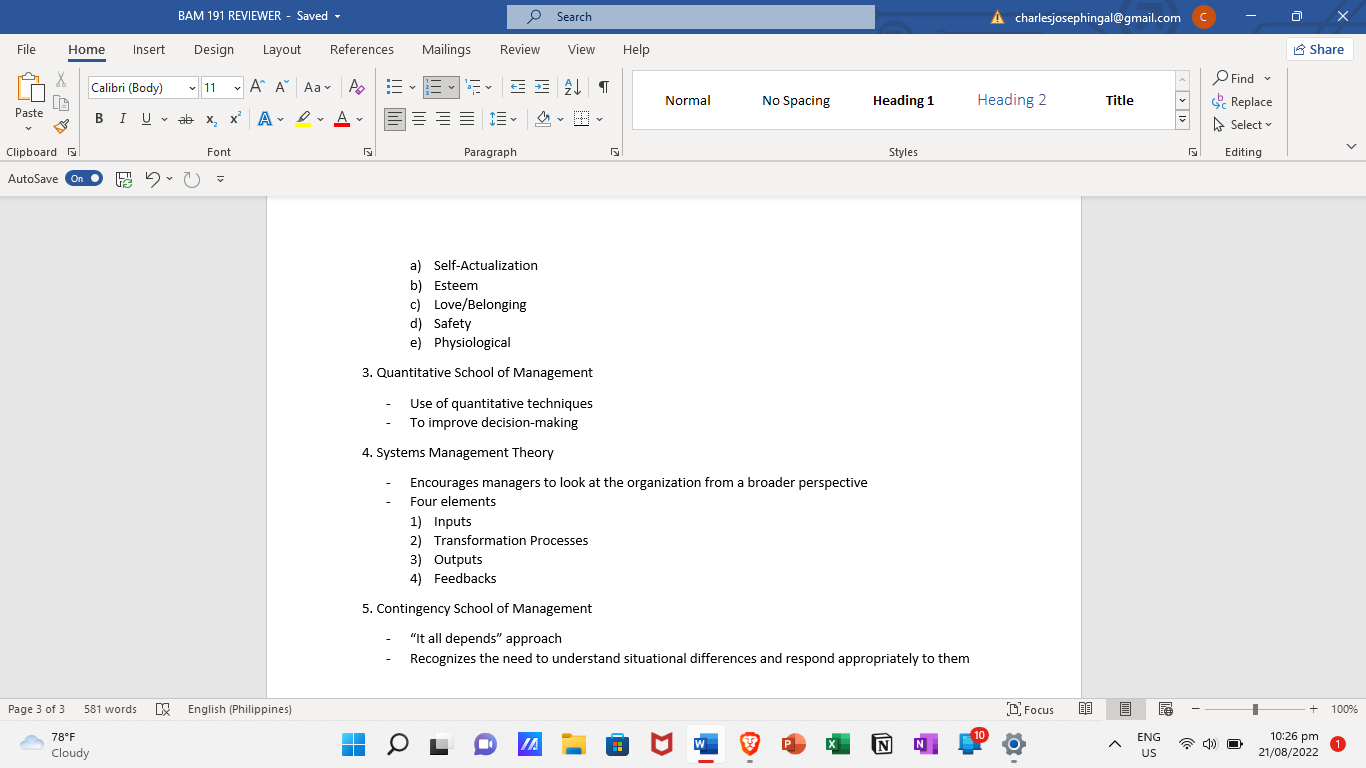
Task: Click the zoom slider handle
Action: click(x=1255, y=709)
